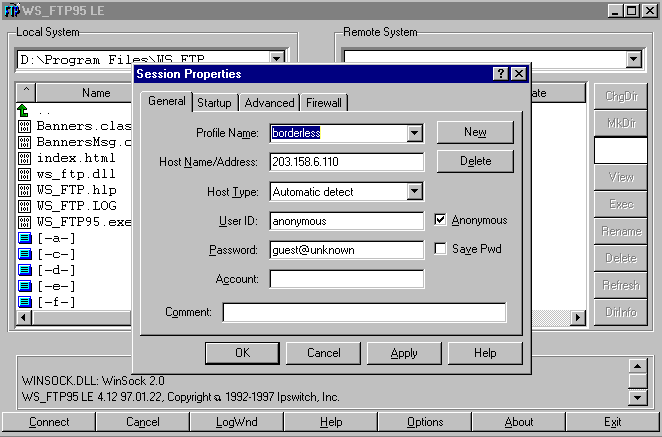Viewport: 662px width, 437px height.
Task: Click the remote Refresh button
Action: [x=621, y=285]
